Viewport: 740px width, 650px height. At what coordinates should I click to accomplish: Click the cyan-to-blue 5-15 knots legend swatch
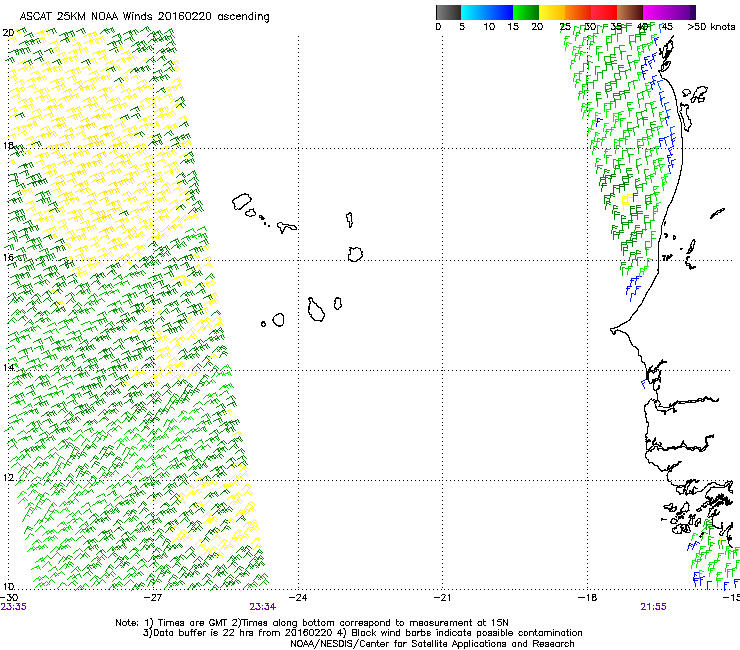(487, 12)
